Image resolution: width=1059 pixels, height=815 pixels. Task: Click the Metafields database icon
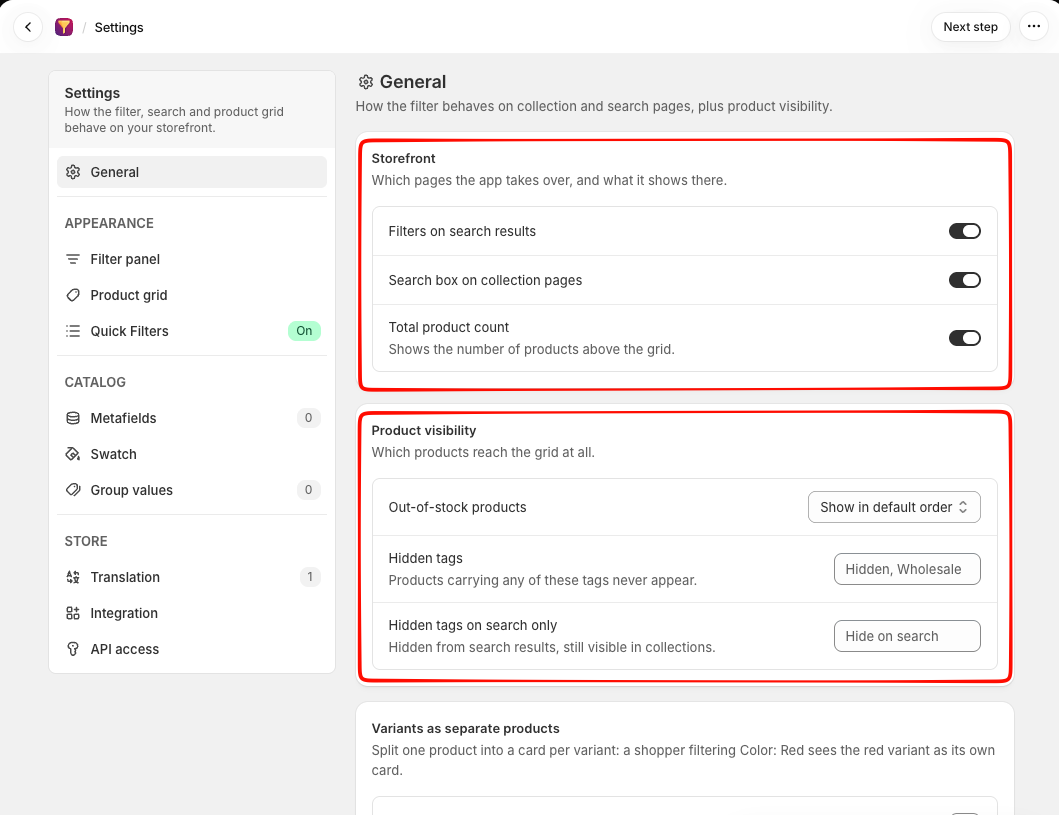click(73, 418)
